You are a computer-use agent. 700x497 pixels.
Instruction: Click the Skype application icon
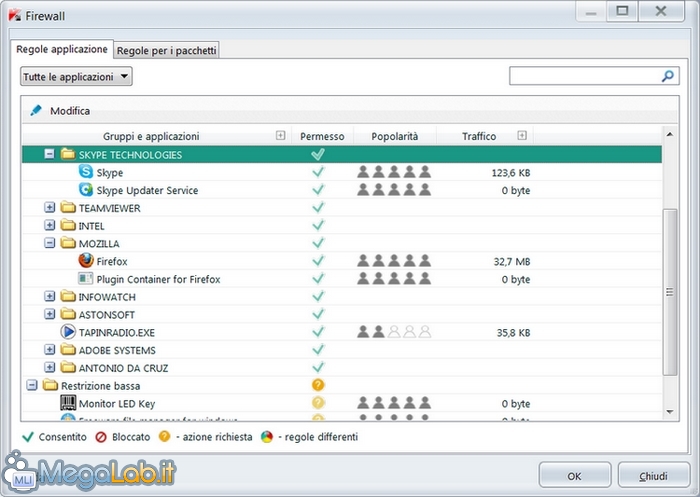[x=86, y=171]
